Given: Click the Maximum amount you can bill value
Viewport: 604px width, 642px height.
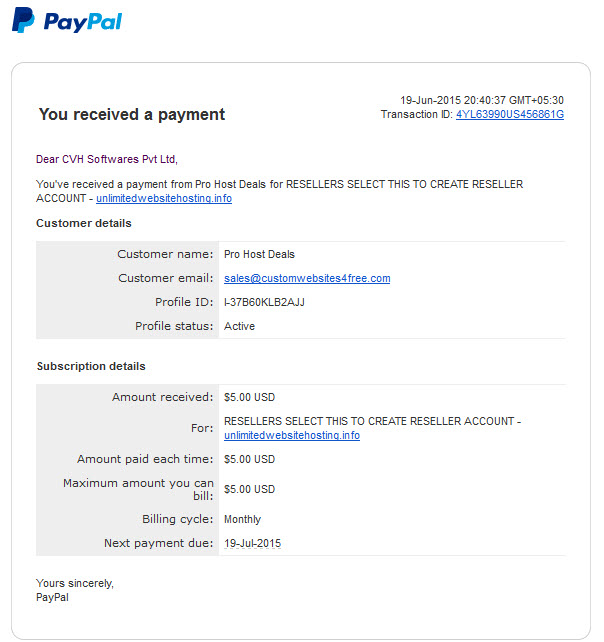Looking at the screenshot, I should (x=249, y=489).
